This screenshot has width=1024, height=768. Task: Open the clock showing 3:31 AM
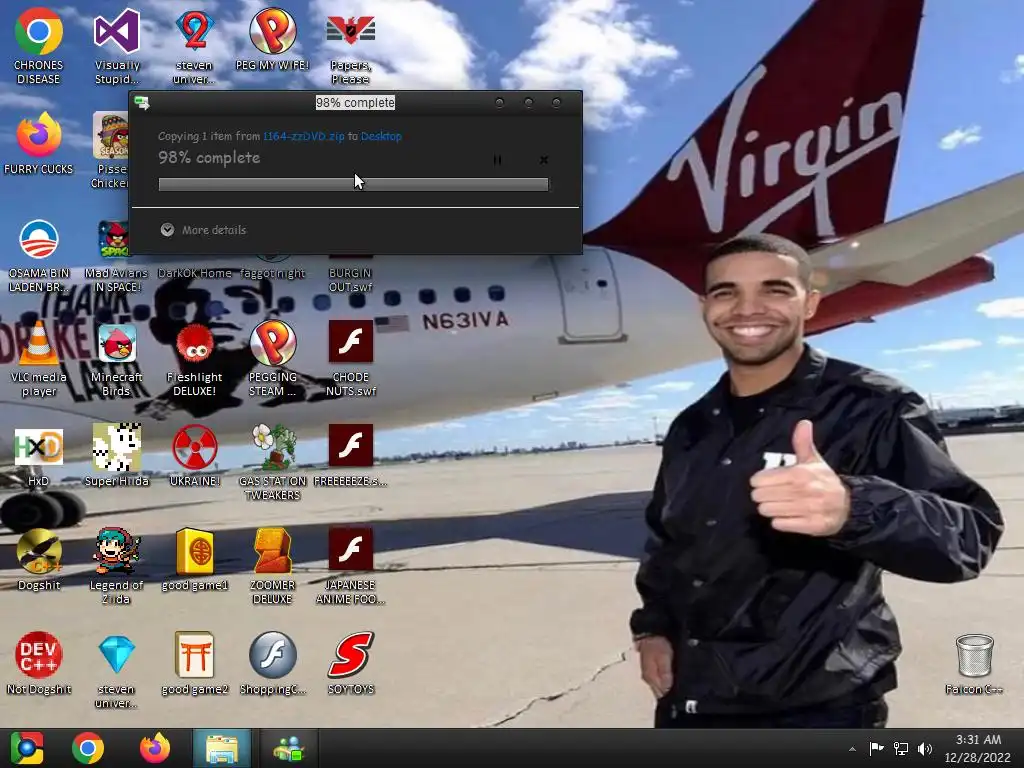pyautogui.click(x=978, y=748)
